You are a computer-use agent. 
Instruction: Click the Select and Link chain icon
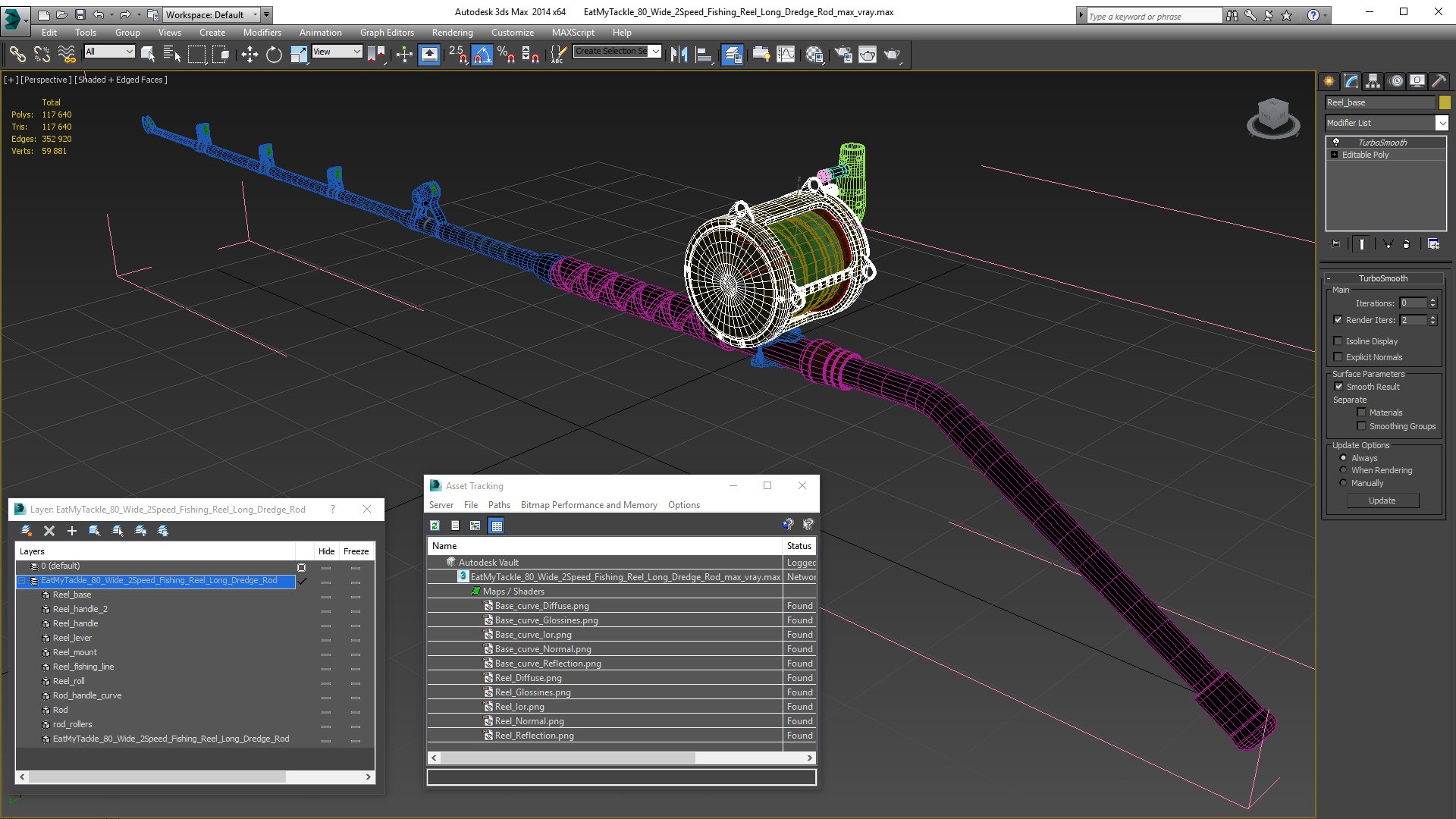pyautogui.click(x=17, y=54)
